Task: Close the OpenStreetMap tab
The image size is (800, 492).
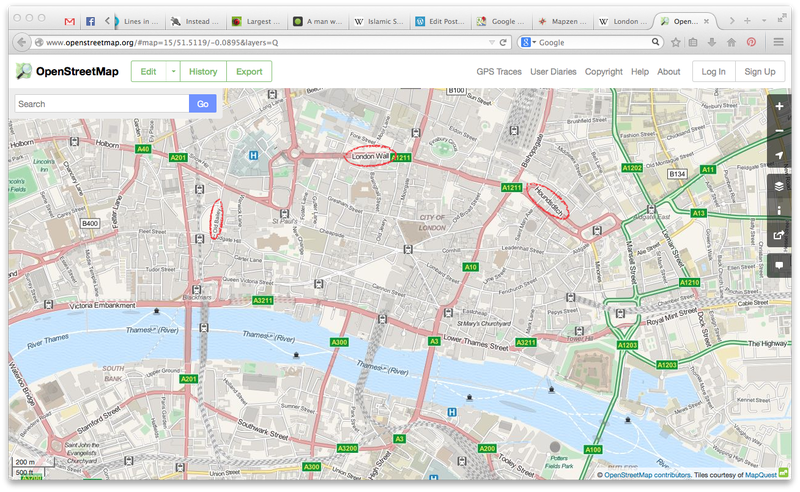Action: click(x=706, y=21)
